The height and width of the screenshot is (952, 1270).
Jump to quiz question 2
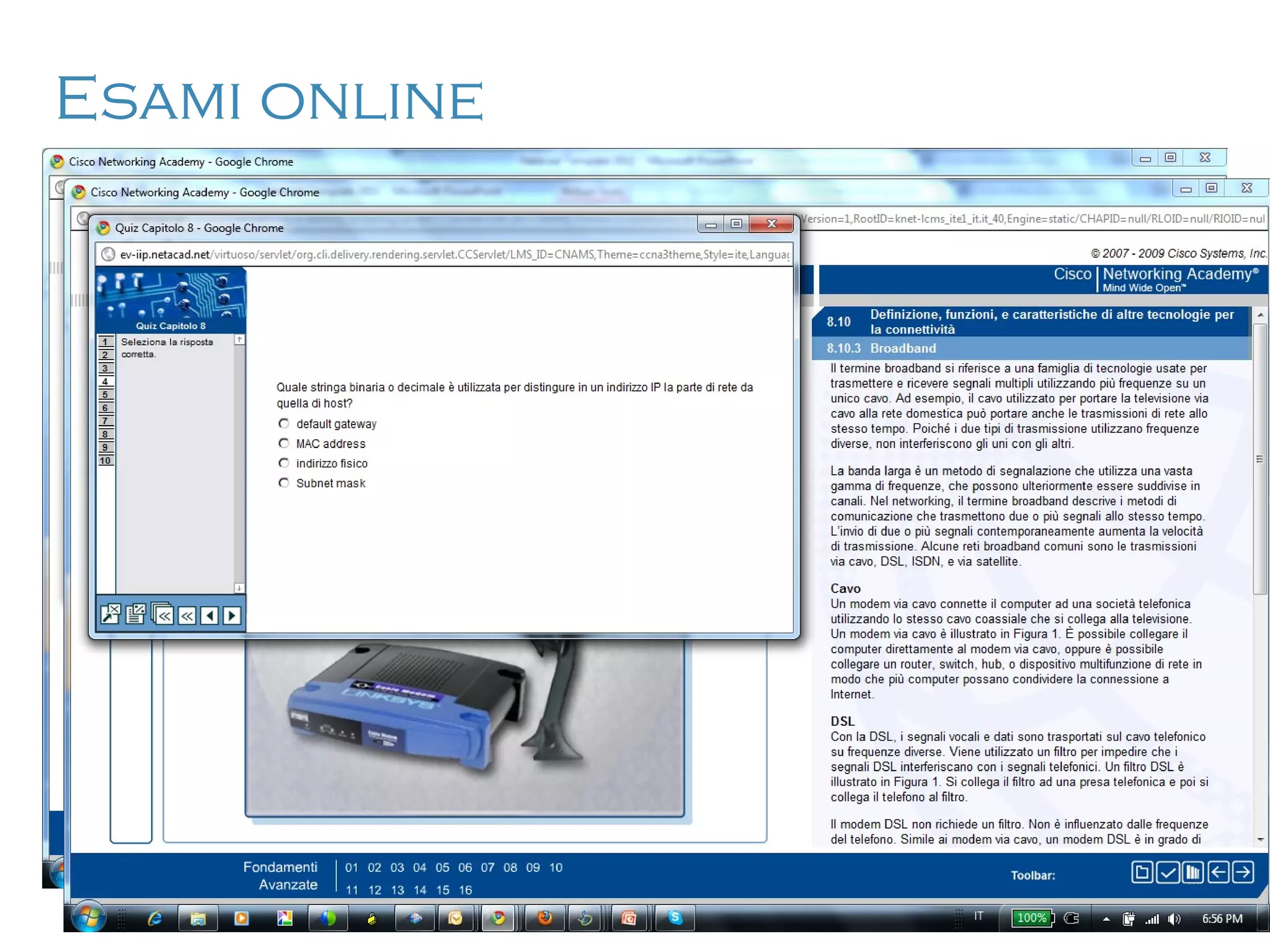pyautogui.click(x=105, y=355)
